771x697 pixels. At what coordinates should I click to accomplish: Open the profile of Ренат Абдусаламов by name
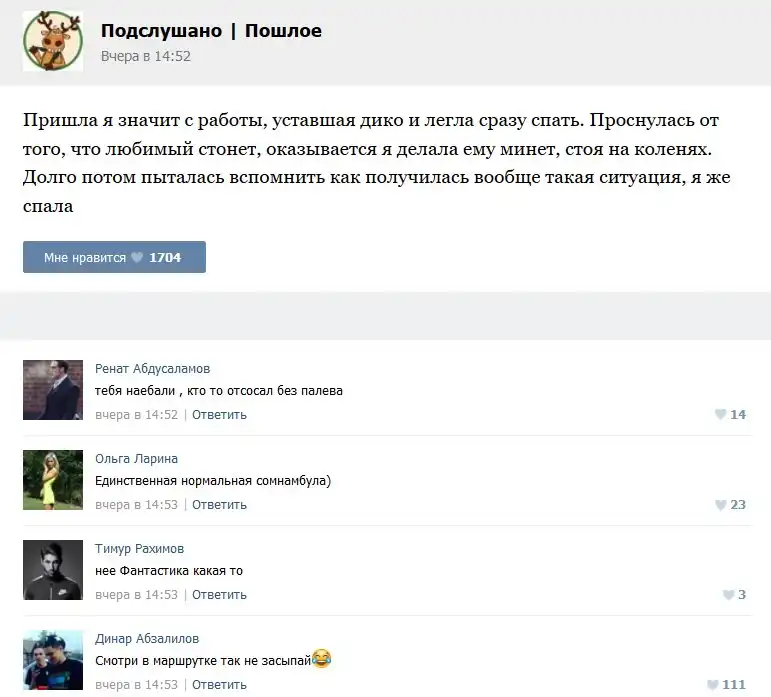(x=152, y=369)
